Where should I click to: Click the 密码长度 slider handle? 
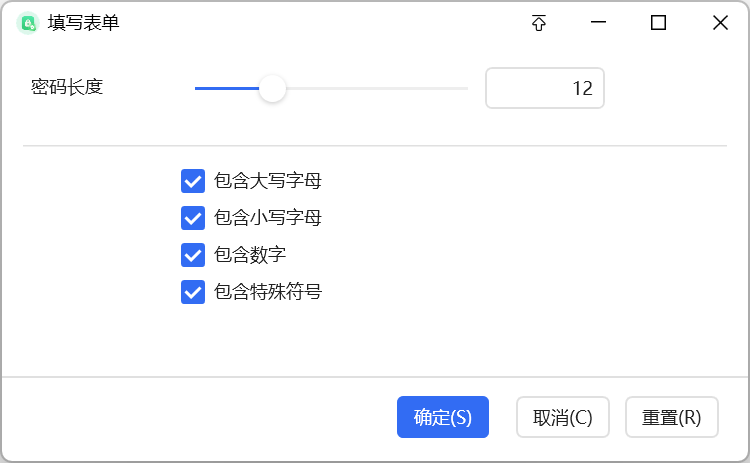tap(272, 88)
